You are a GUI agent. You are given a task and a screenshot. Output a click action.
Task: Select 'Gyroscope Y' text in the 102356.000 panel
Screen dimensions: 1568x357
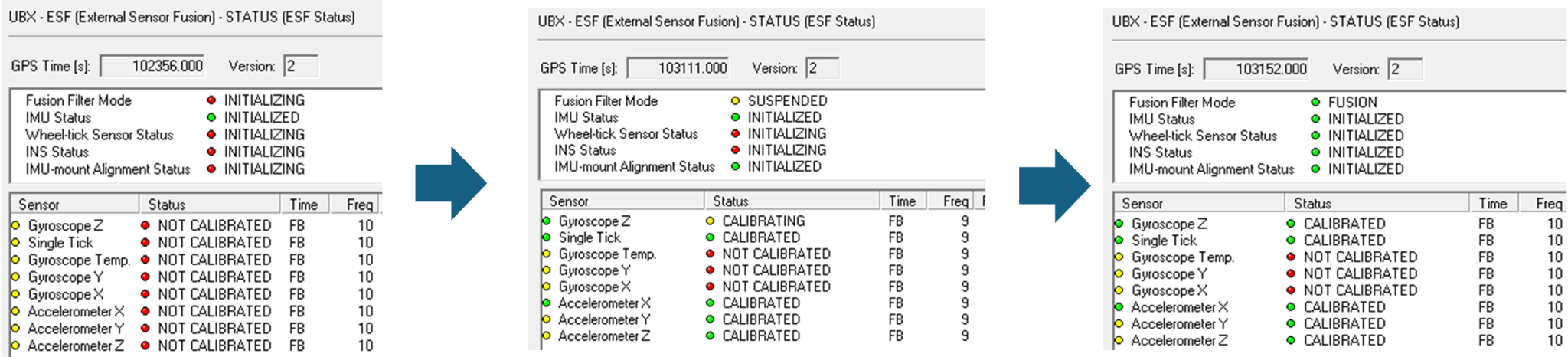pos(66,277)
